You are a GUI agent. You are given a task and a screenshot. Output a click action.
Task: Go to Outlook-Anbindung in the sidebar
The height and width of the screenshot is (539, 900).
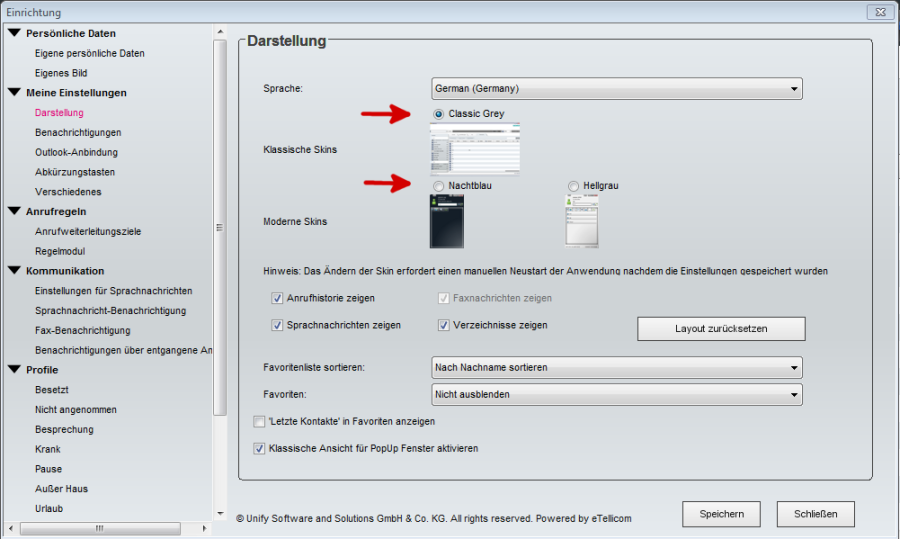[x=76, y=152]
